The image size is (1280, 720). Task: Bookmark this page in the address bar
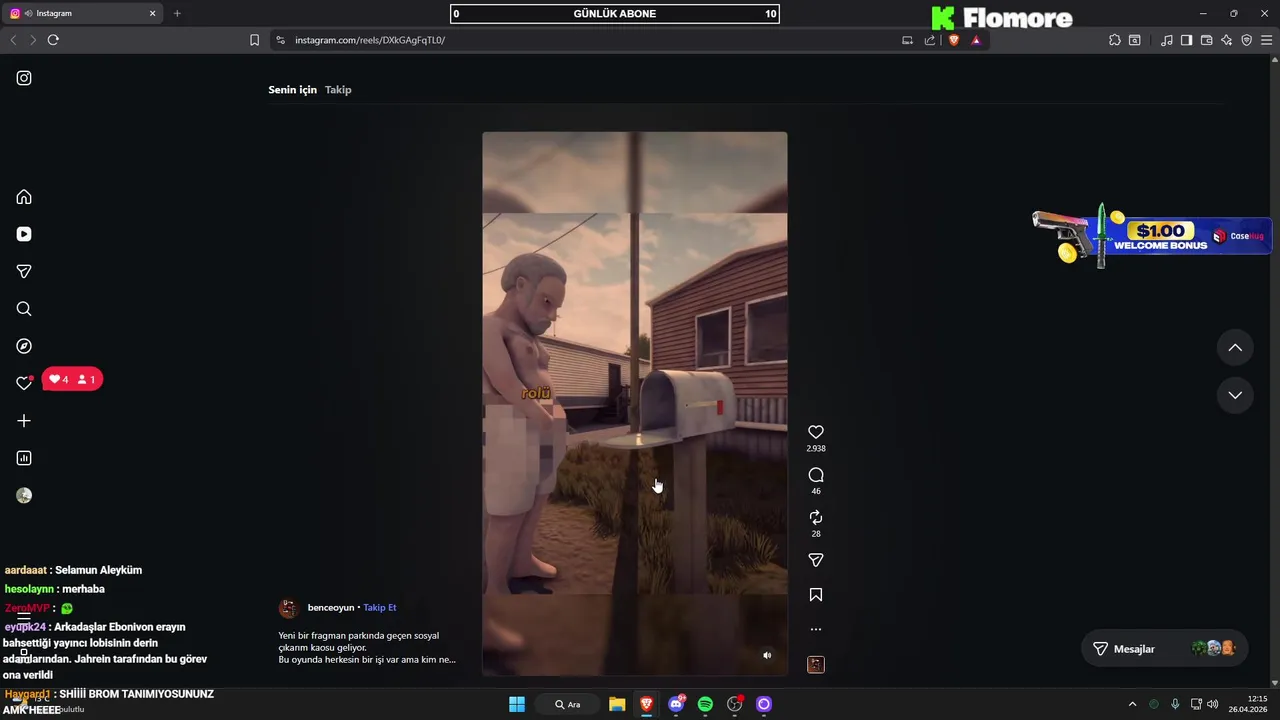254,40
